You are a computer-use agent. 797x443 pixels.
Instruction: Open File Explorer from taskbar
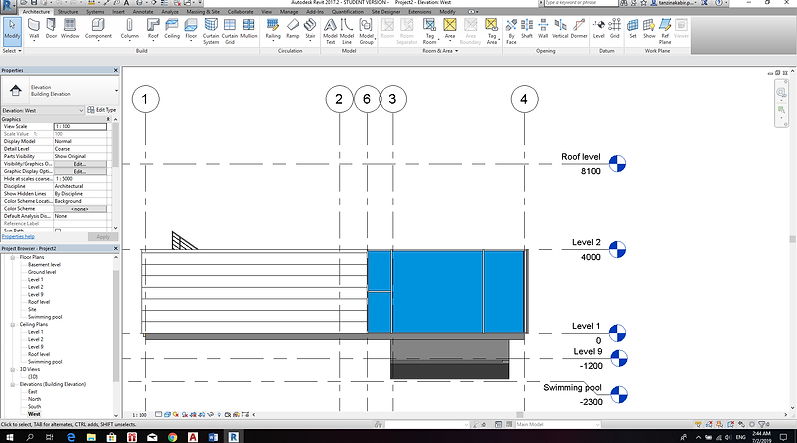(91, 437)
